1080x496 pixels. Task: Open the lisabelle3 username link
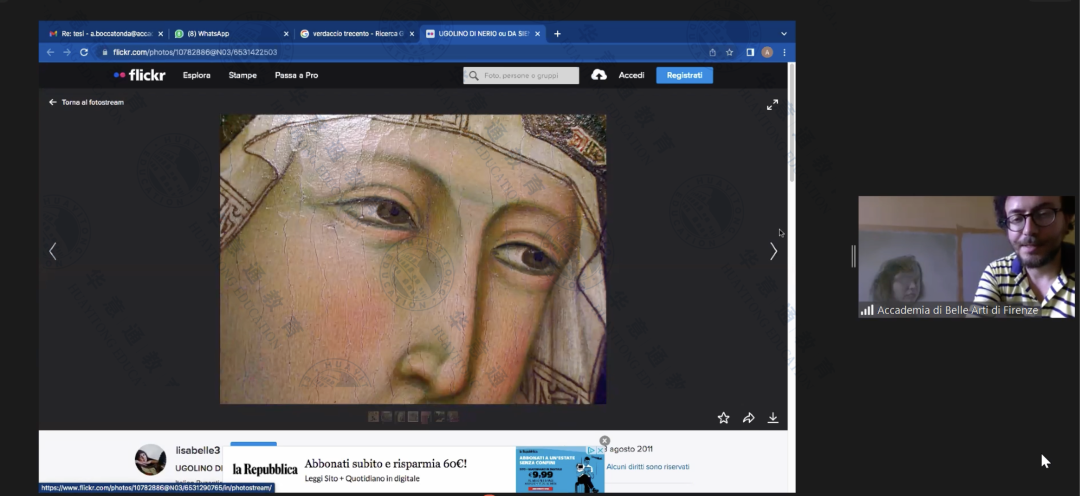198,451
